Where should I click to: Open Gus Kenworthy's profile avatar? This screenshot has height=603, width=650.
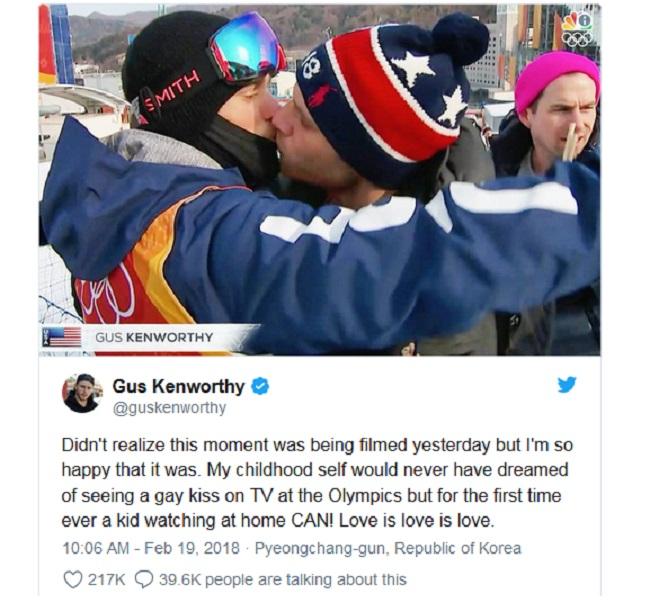82,392
